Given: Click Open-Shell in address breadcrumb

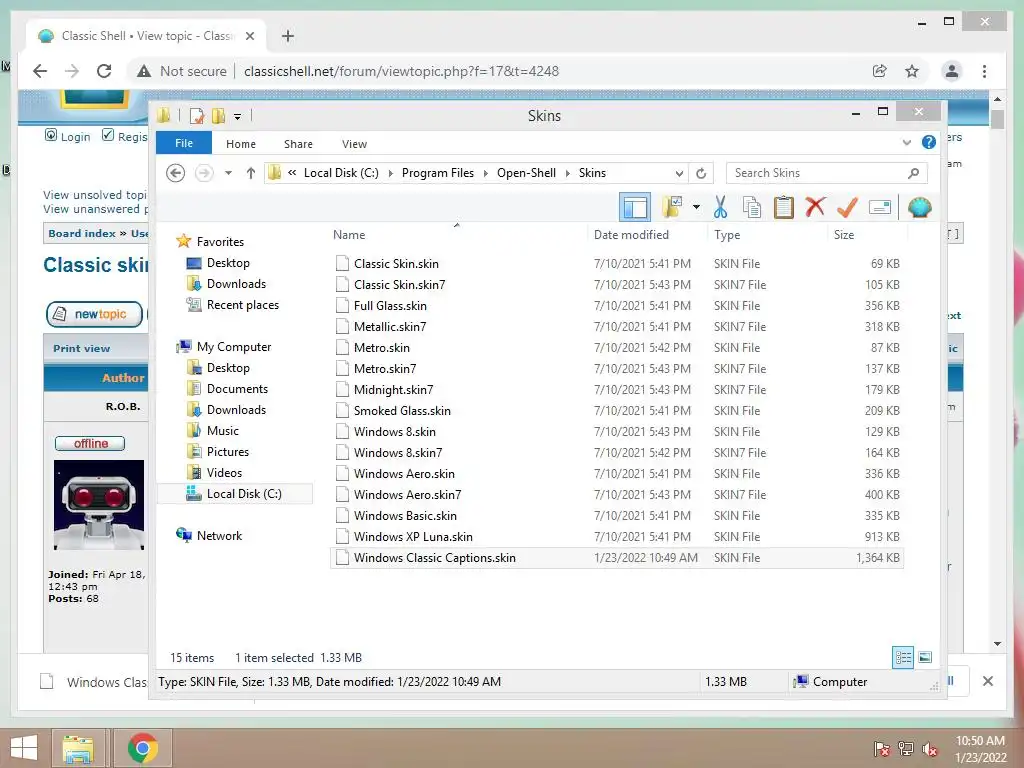Looking at the screenshot, I should [x=526, y=173].
